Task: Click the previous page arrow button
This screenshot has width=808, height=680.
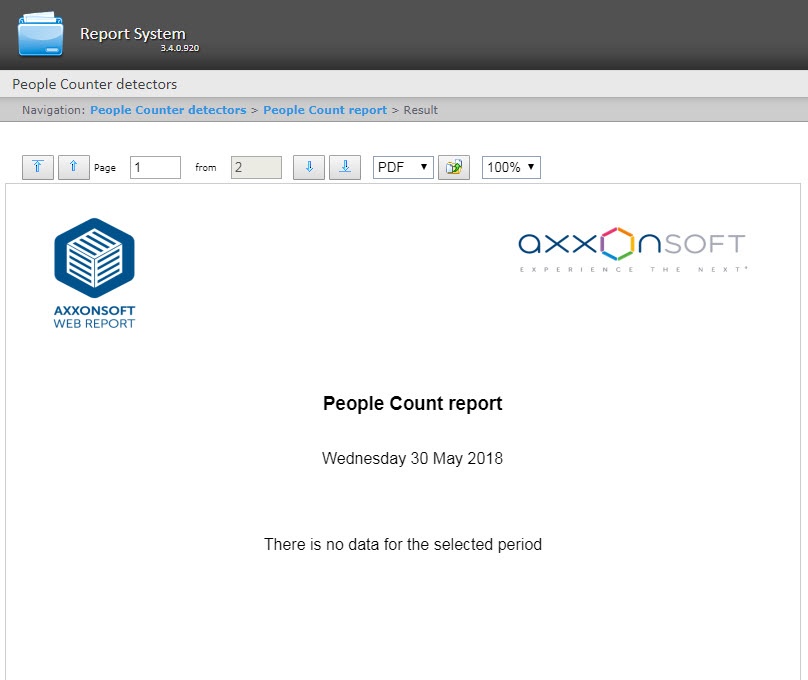Action: 73,167
